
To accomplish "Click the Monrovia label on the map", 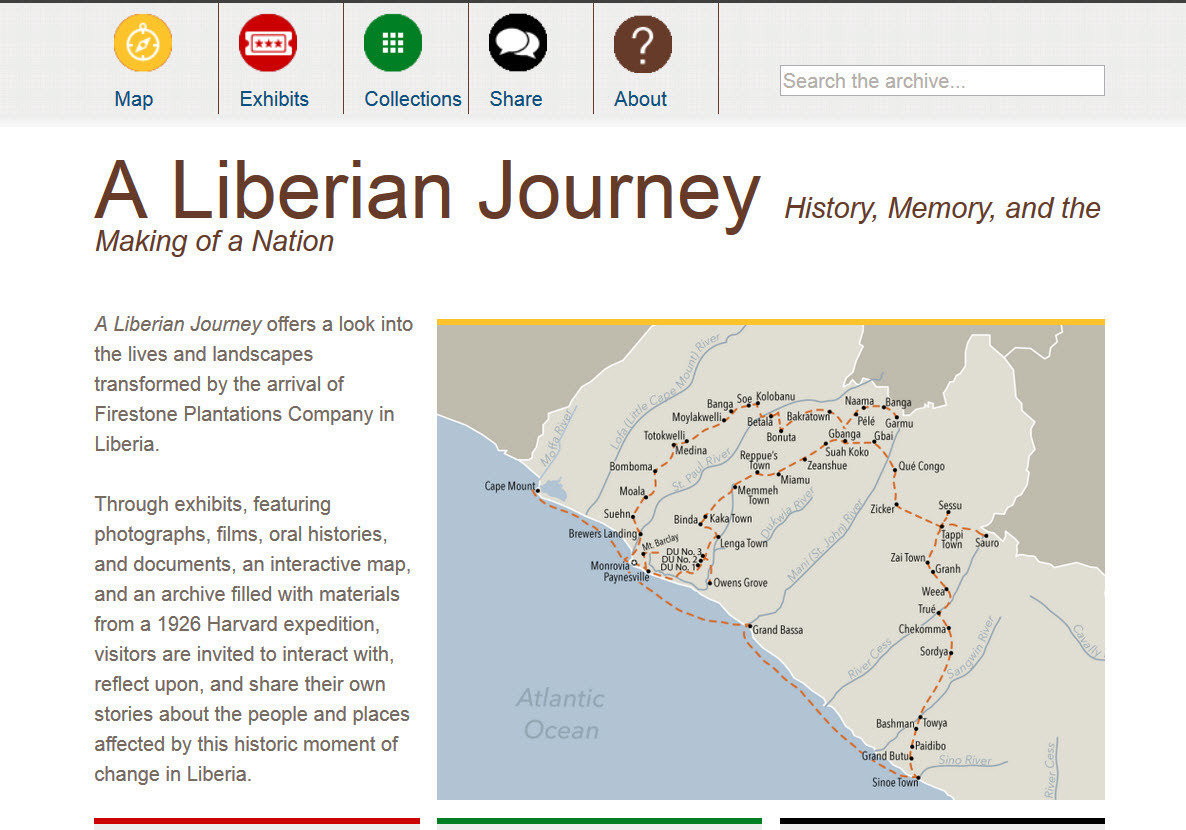I will point(610,565).
